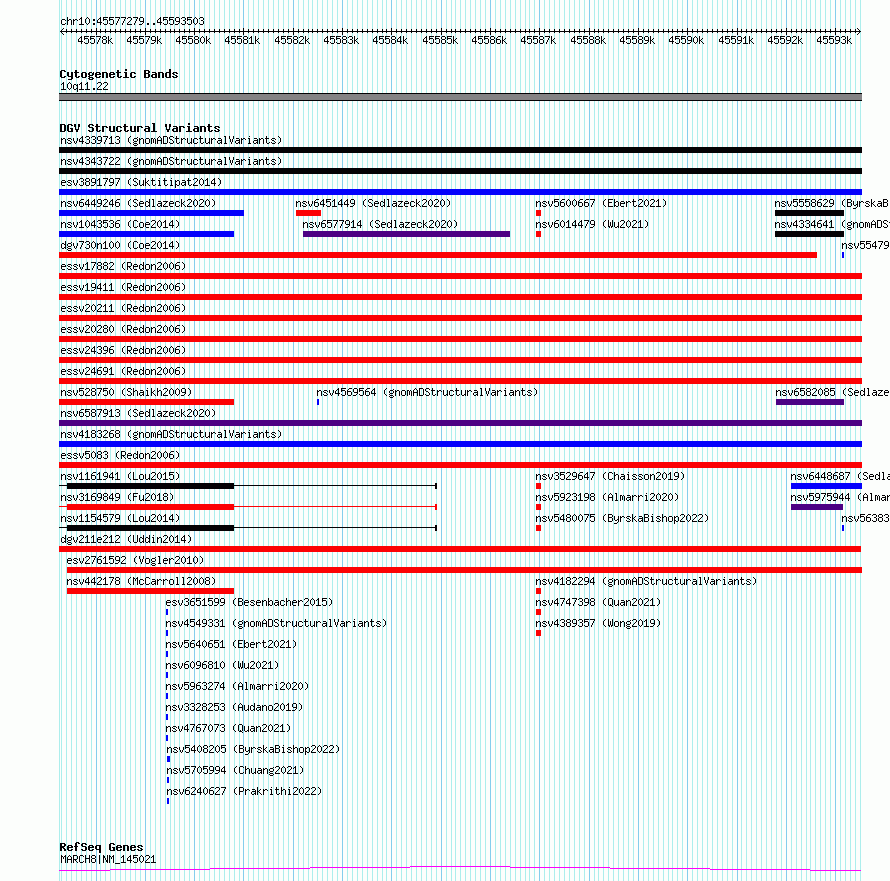Open nsv5705994 (Chuang2021) variant
Image resolution: width=890 pixels, height=881 pixels.
[235, 770]
